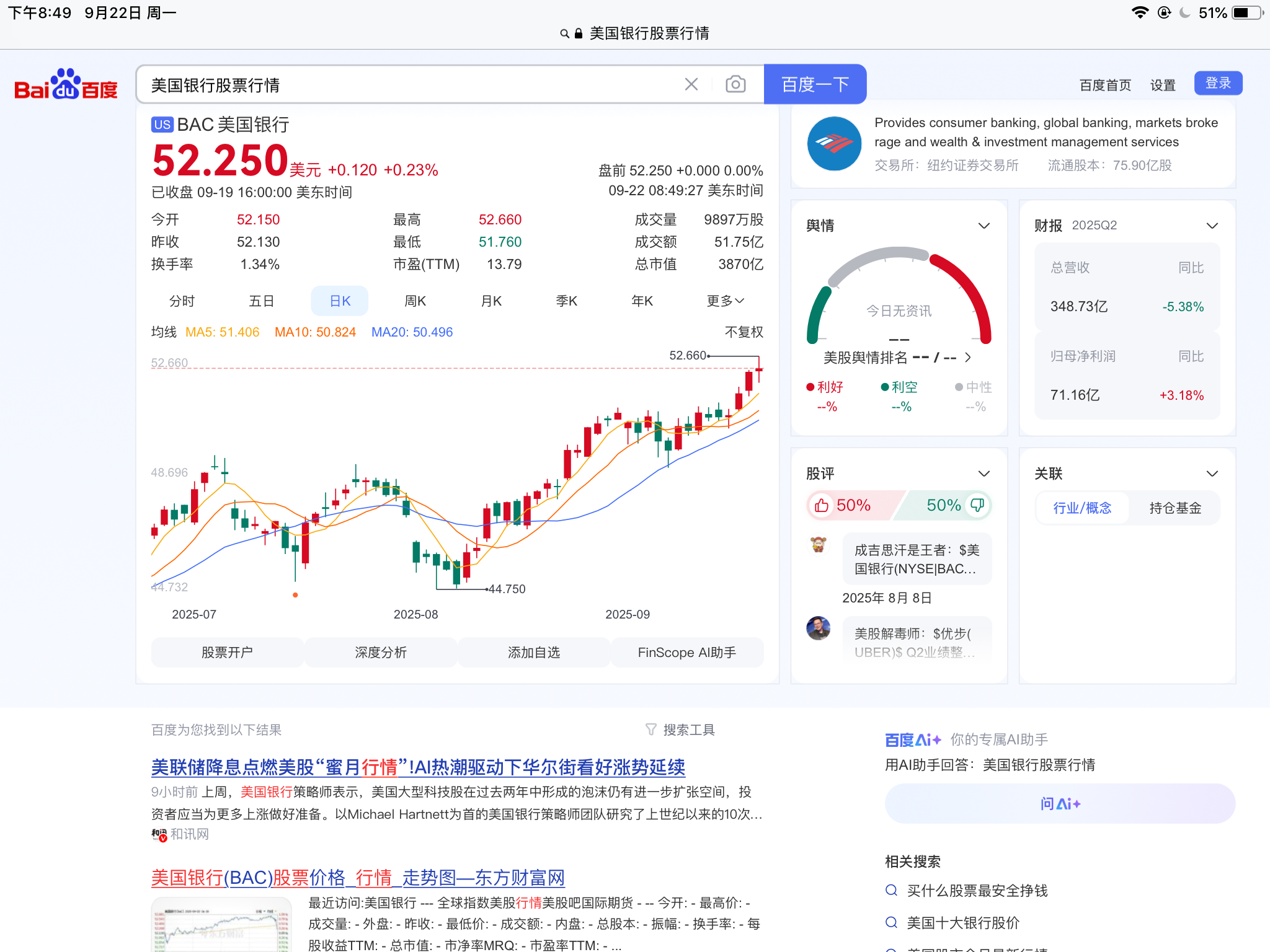Expand the 财报 panel chevron
1270x952 pixels.
(x=1212, y=226)
